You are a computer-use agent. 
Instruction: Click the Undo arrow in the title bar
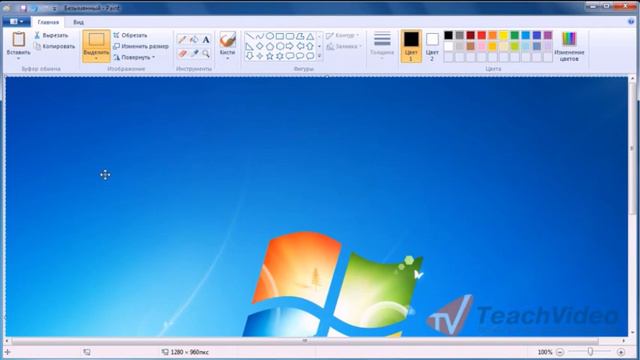pos(34,8)
